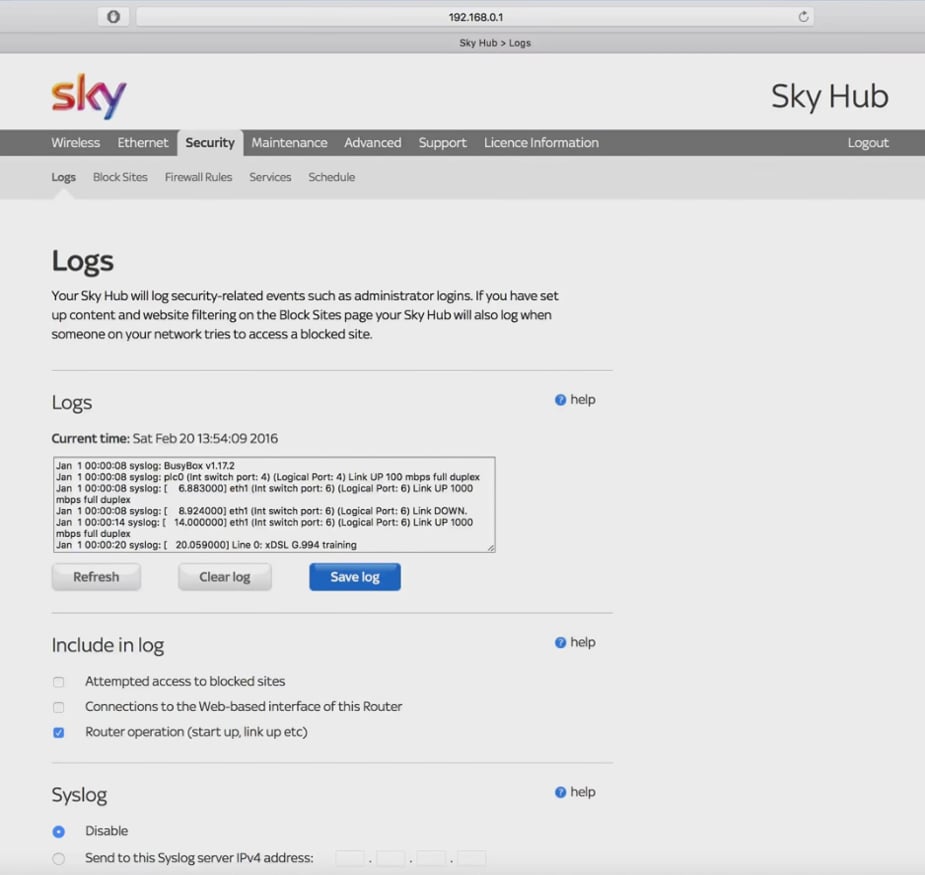The image size is (925, 875).
Task: Enable Connections to Web-based interface checkbox
Action: pos(58,707)
